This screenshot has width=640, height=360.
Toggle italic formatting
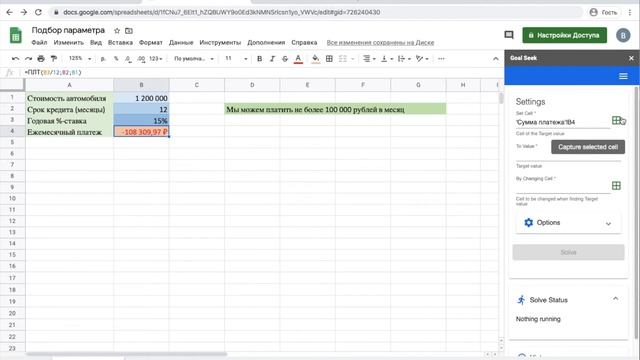pyautogui.click(x=272, y=59)
